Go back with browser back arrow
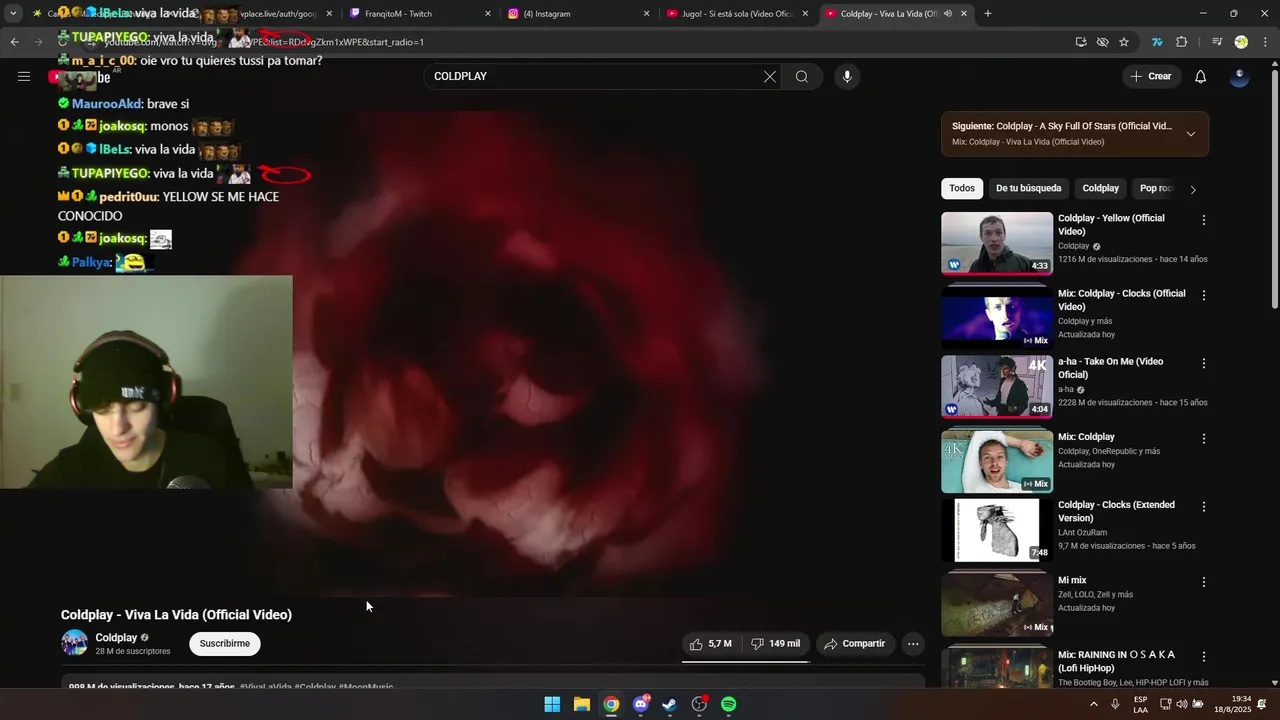Screen dimensions: 1280x720 click(14, 42)
